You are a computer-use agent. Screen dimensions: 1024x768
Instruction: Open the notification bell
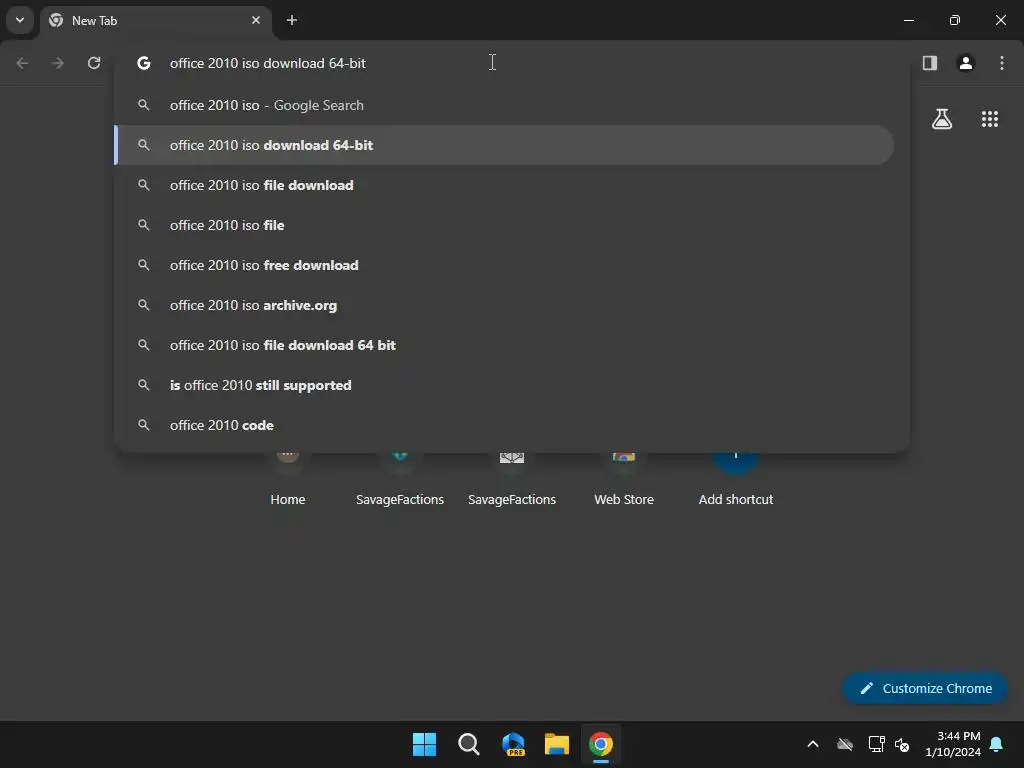(x=997, y=744)
